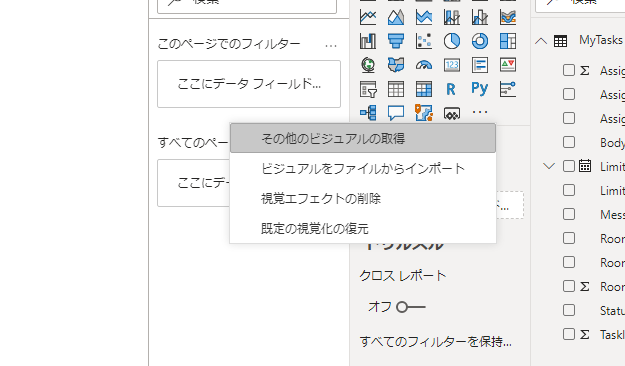Choose その他のビジュアルの取得 from menu
This screenshot has width=625, height=366.
[x=363, y=138]
